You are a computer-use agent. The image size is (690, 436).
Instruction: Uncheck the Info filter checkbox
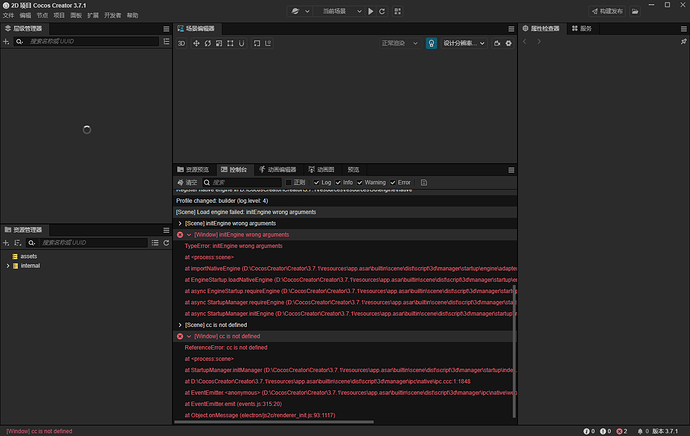click(338, 182)
